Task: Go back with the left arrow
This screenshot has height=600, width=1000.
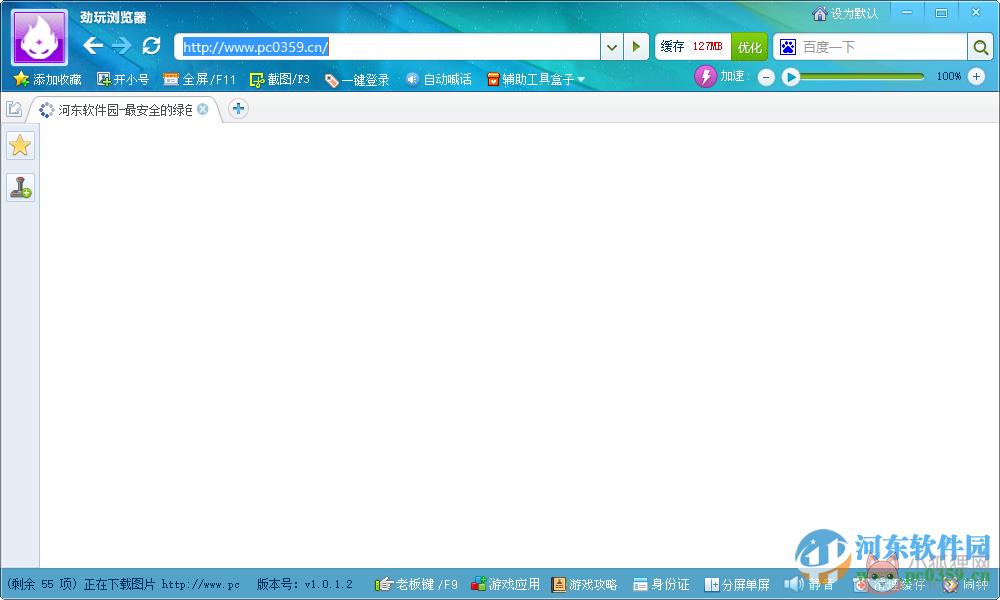Action: (x=93, y=46)
